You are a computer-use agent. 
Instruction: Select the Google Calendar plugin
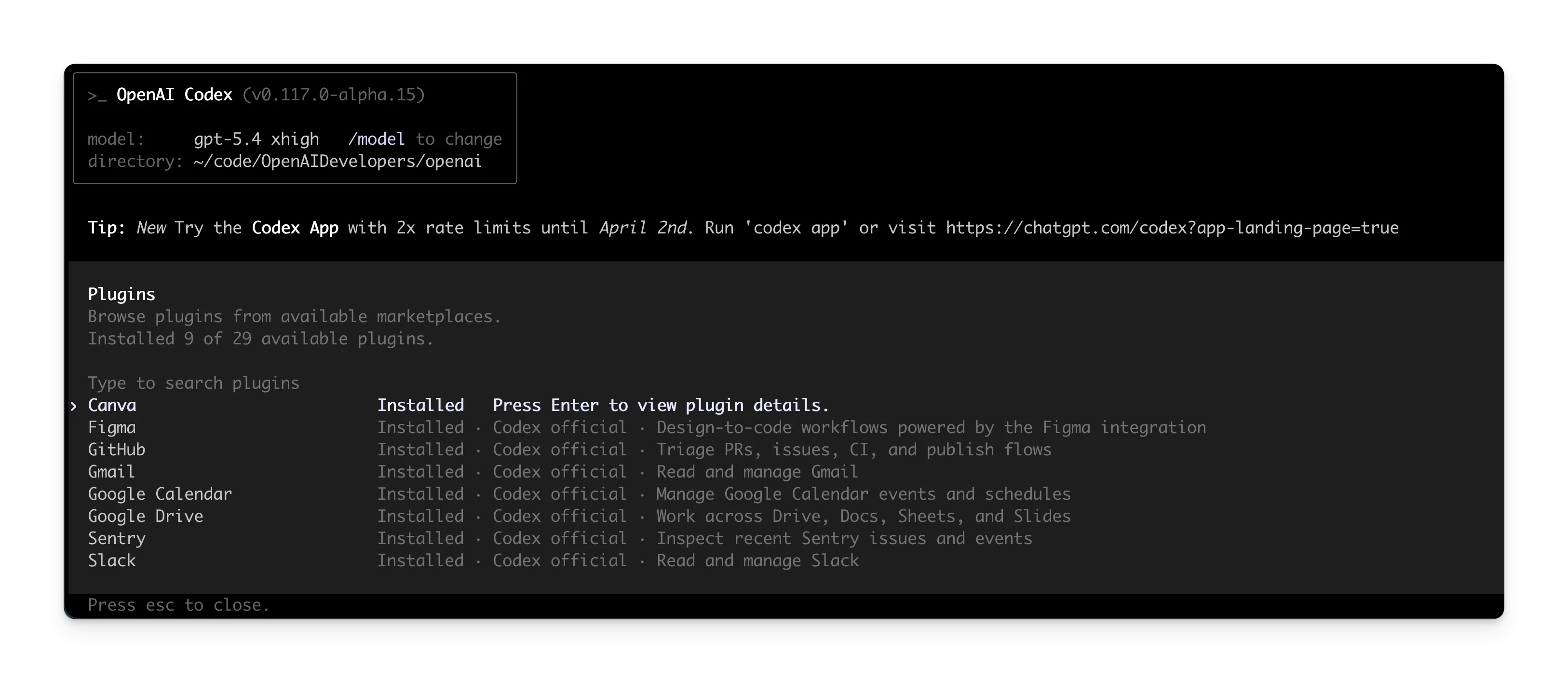785,494
